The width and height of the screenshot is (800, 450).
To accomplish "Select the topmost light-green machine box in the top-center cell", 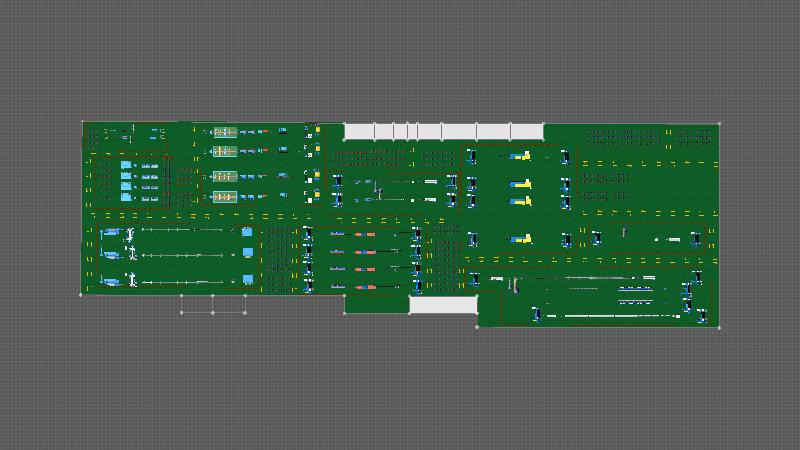I will tap(223, 131).
